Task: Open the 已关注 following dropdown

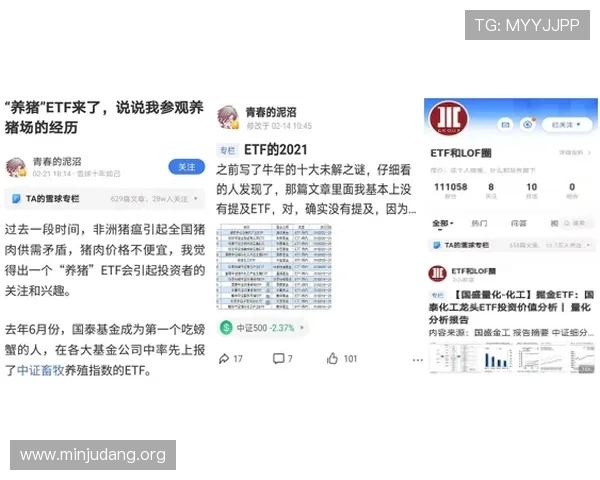Action: 567,125
